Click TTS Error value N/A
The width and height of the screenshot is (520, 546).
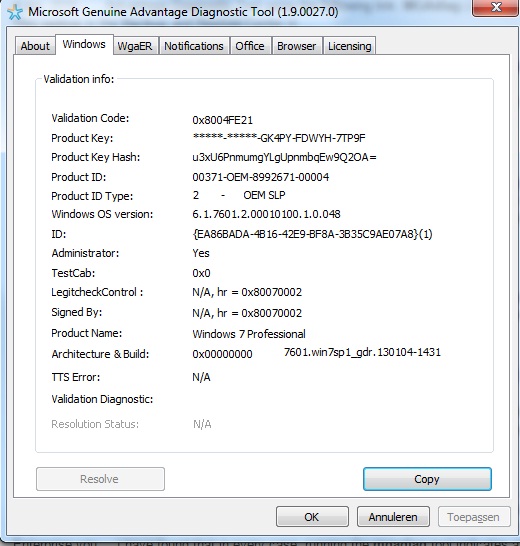[x=201, y=377]
